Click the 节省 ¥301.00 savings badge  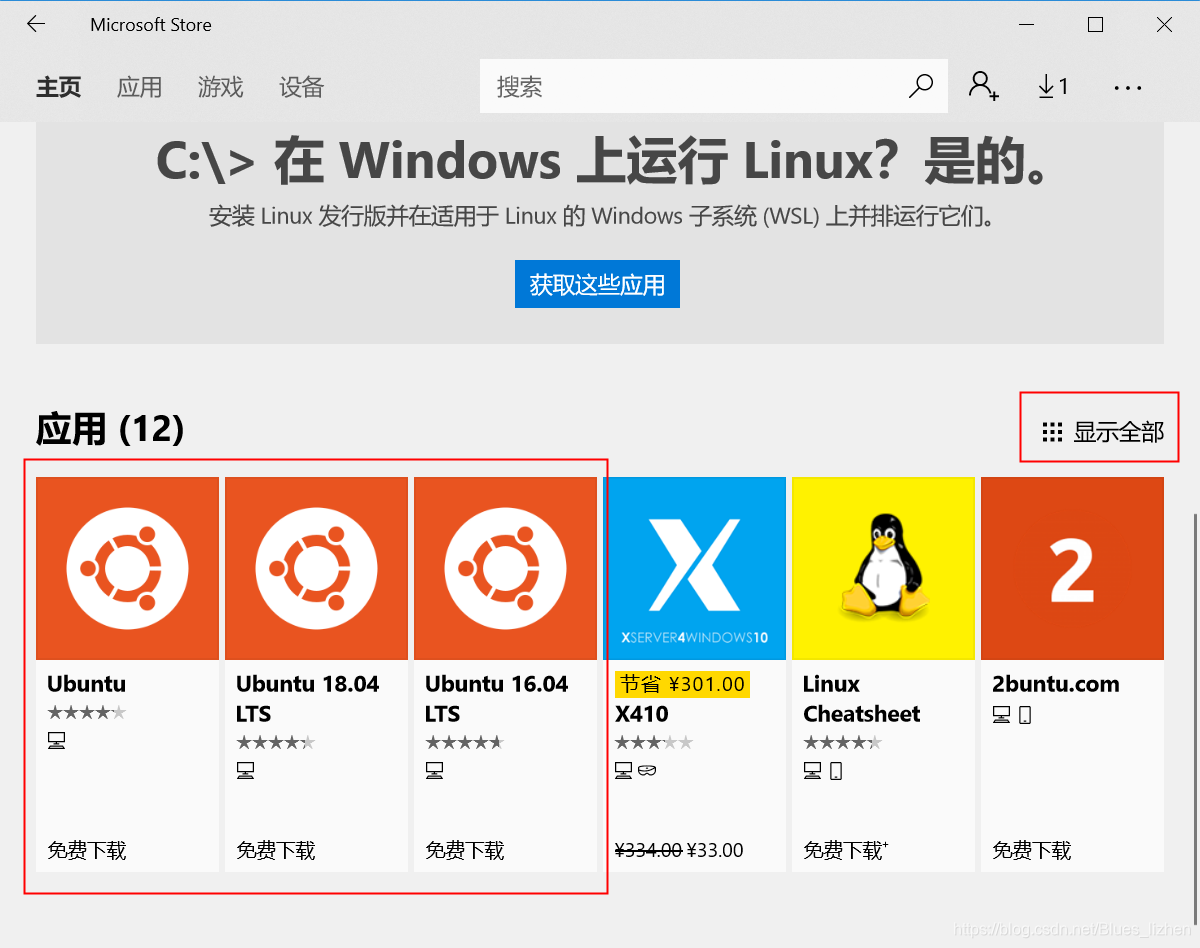click(682, 684)
